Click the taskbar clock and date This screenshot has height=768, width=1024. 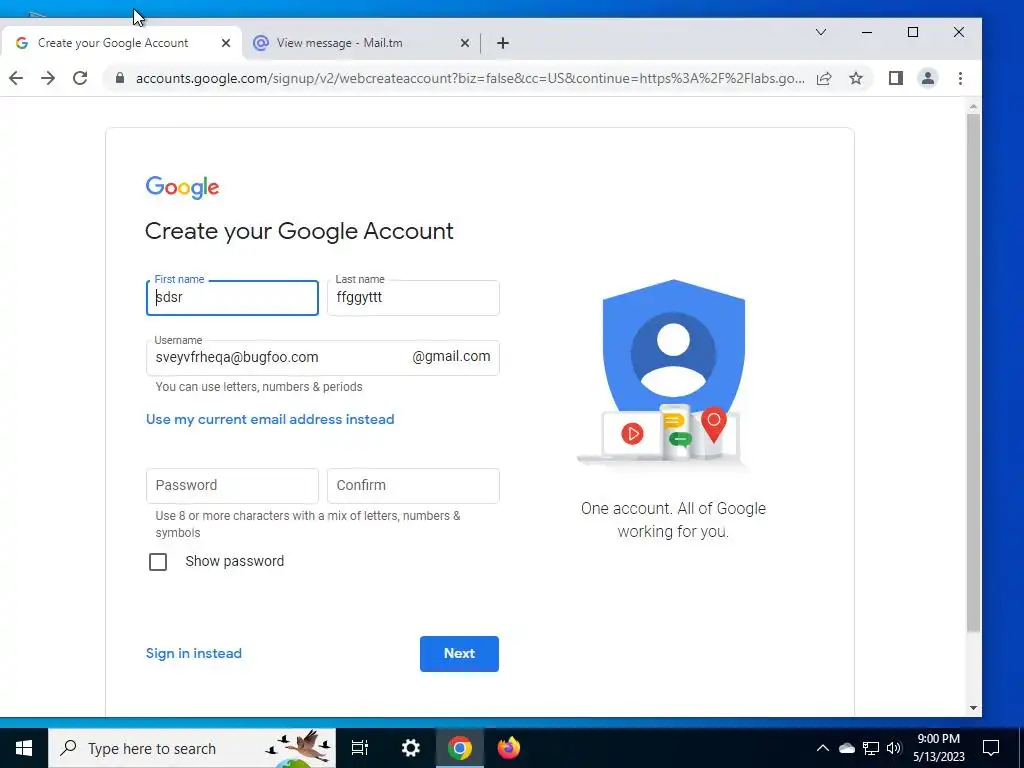click(938, 748)
